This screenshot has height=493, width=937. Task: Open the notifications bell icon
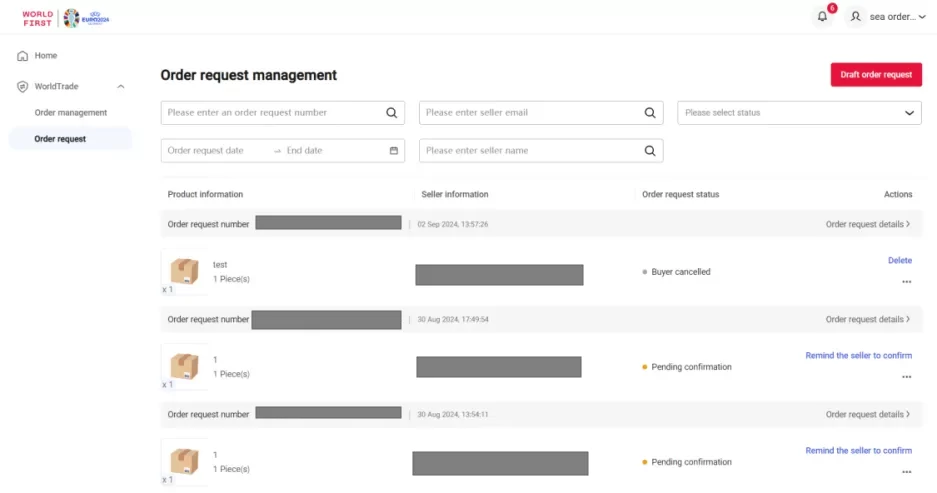(822, 17)
